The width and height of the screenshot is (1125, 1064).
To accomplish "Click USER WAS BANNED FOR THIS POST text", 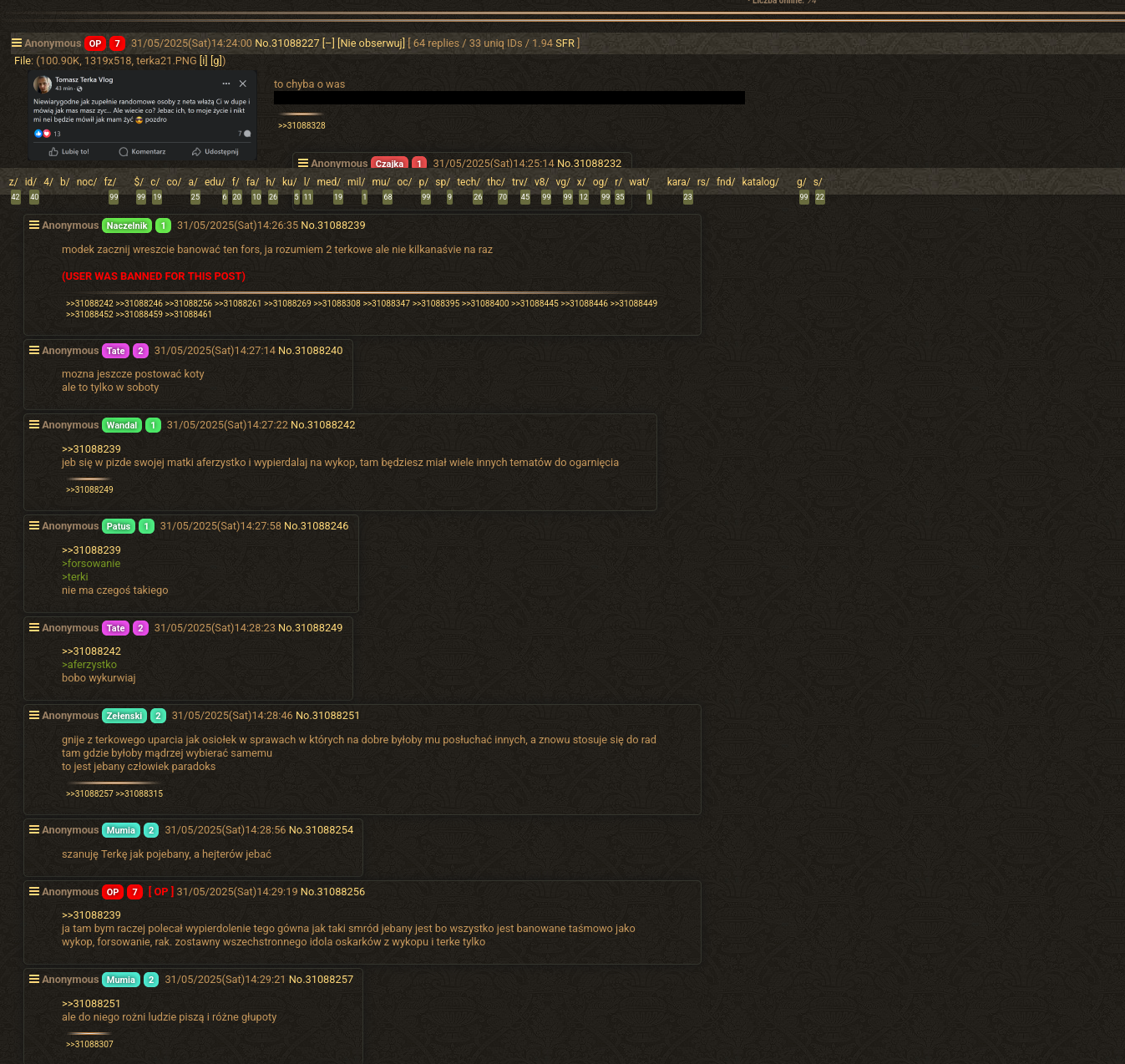I will (154, 276).
